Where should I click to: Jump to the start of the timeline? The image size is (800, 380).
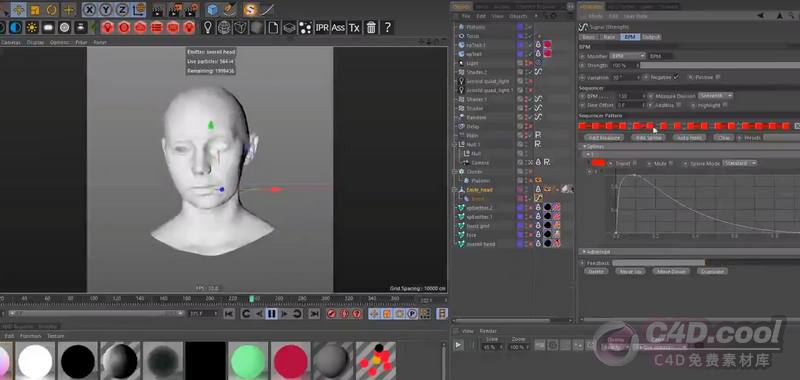tap(229, 314)
